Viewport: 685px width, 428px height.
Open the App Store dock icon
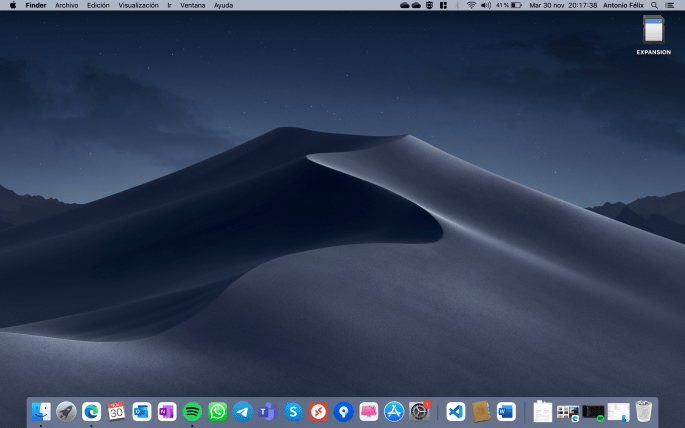coord(394,411)
